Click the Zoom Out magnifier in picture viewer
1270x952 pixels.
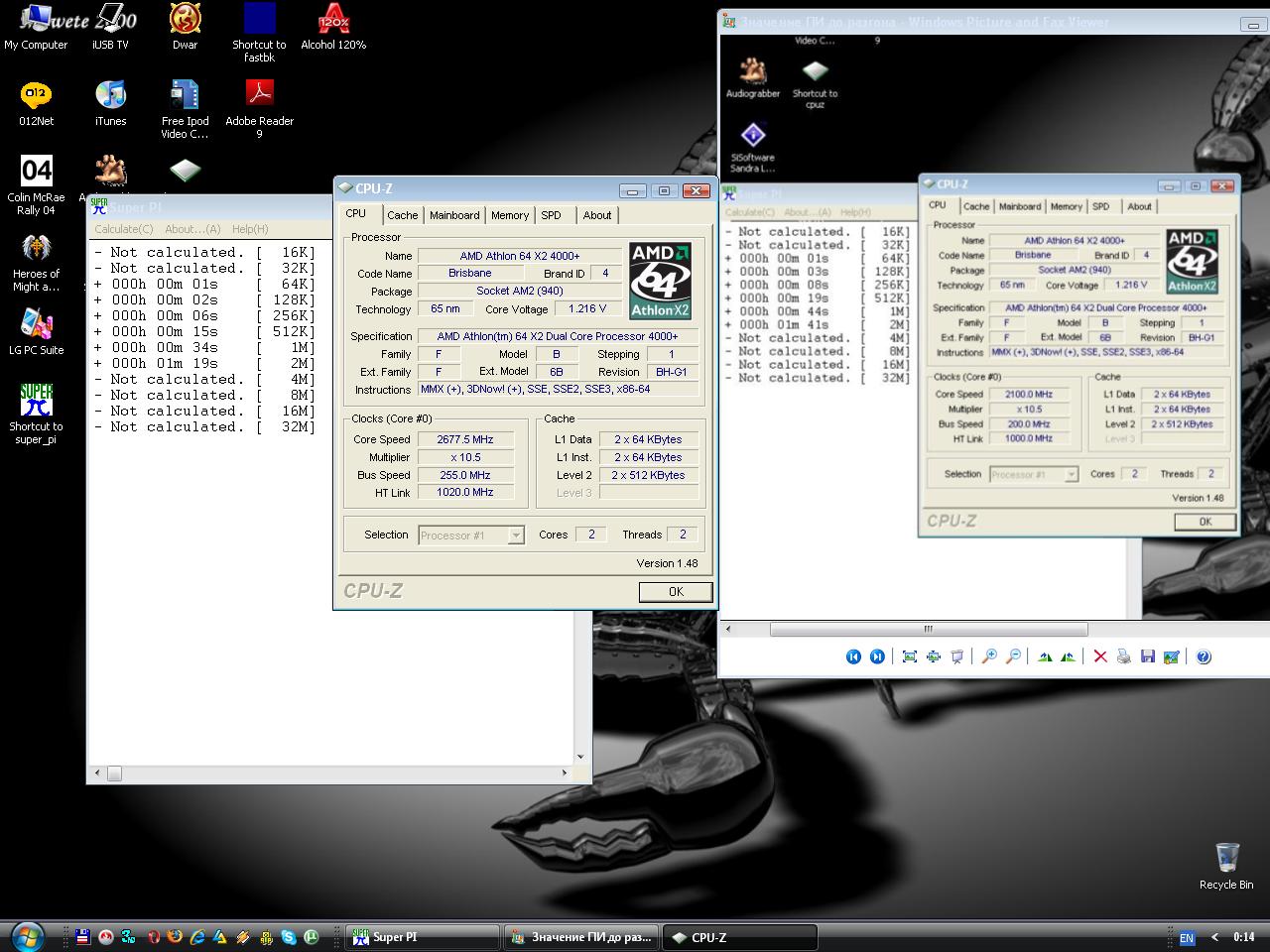[1013, 656]
